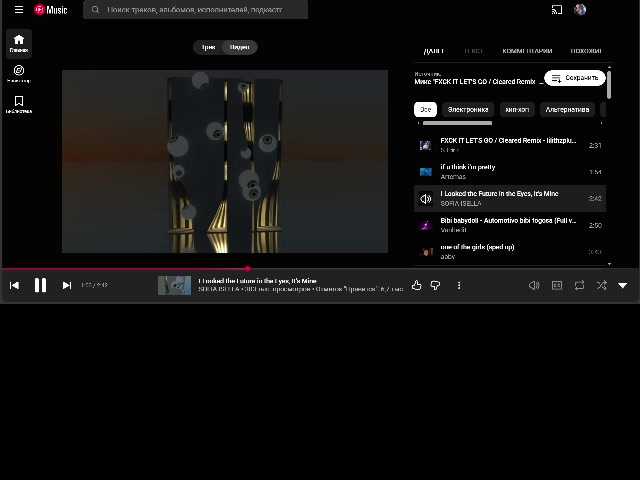Select the 'Хип-хоп' filter chip
Viewport: 640px width, 480px height.
coord(517,109)
